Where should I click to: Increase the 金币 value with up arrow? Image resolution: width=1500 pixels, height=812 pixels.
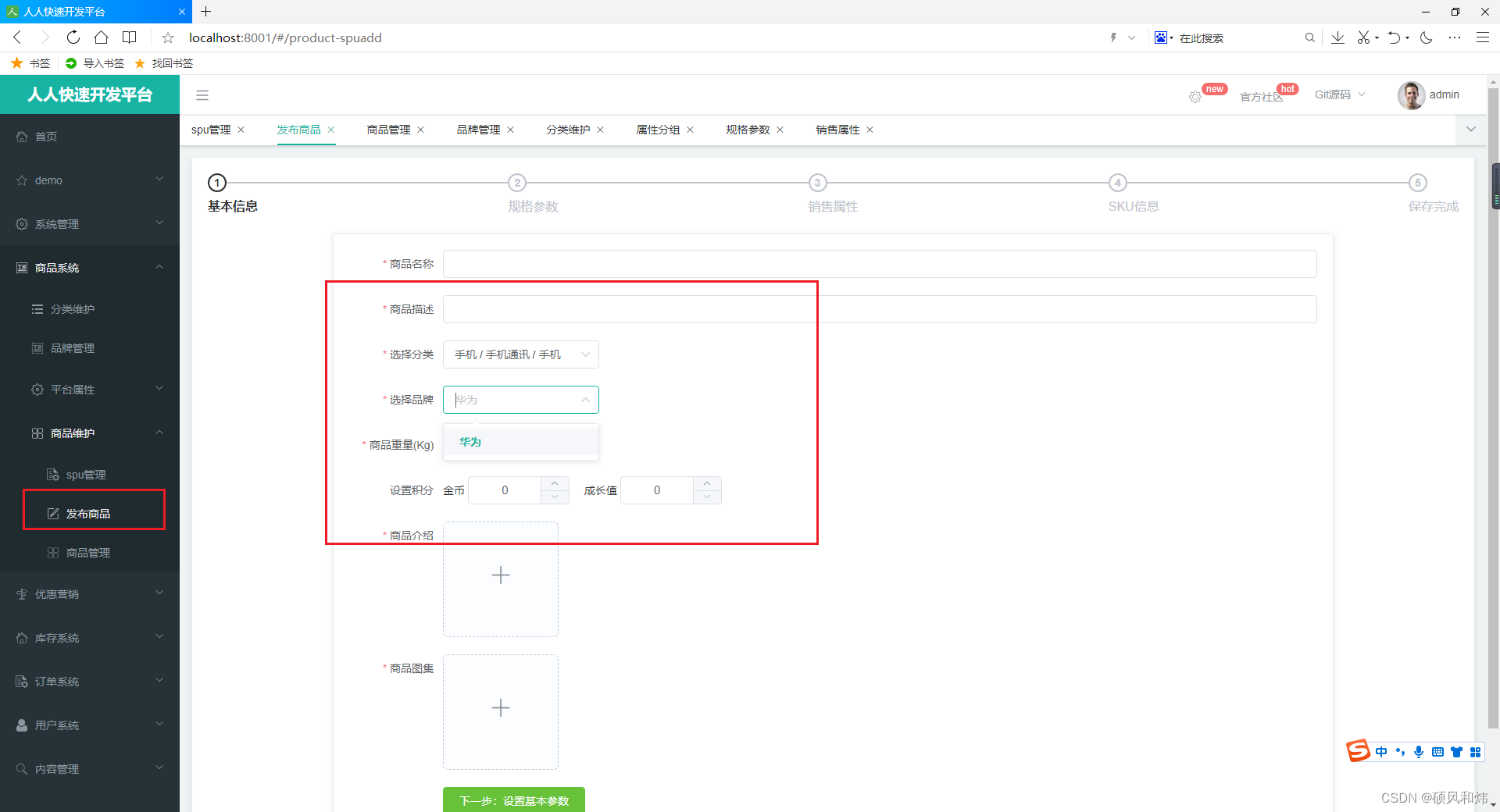555,483
